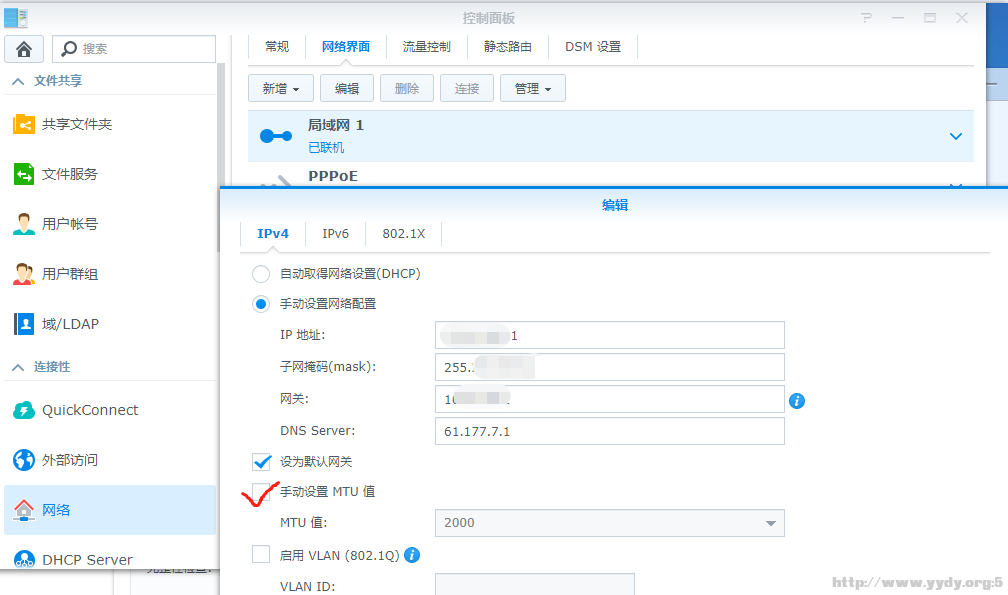Click info icon next to 启用 VLAN
Viewport: 1008px width, 595px height.
click(x=413, y=555)
